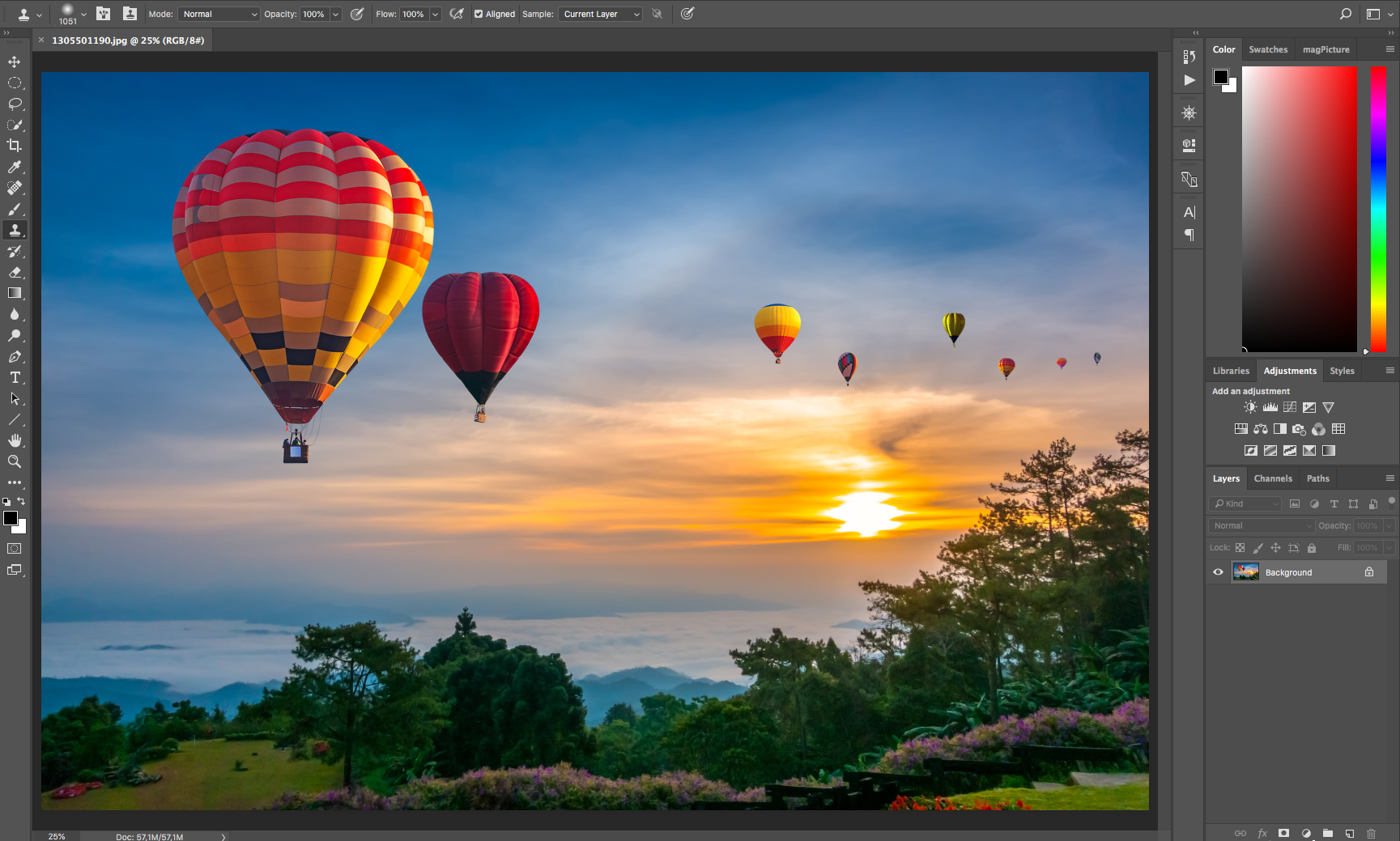Select the Eyedropper tool
1400x841 pixels.
click(x=15, y=167)
